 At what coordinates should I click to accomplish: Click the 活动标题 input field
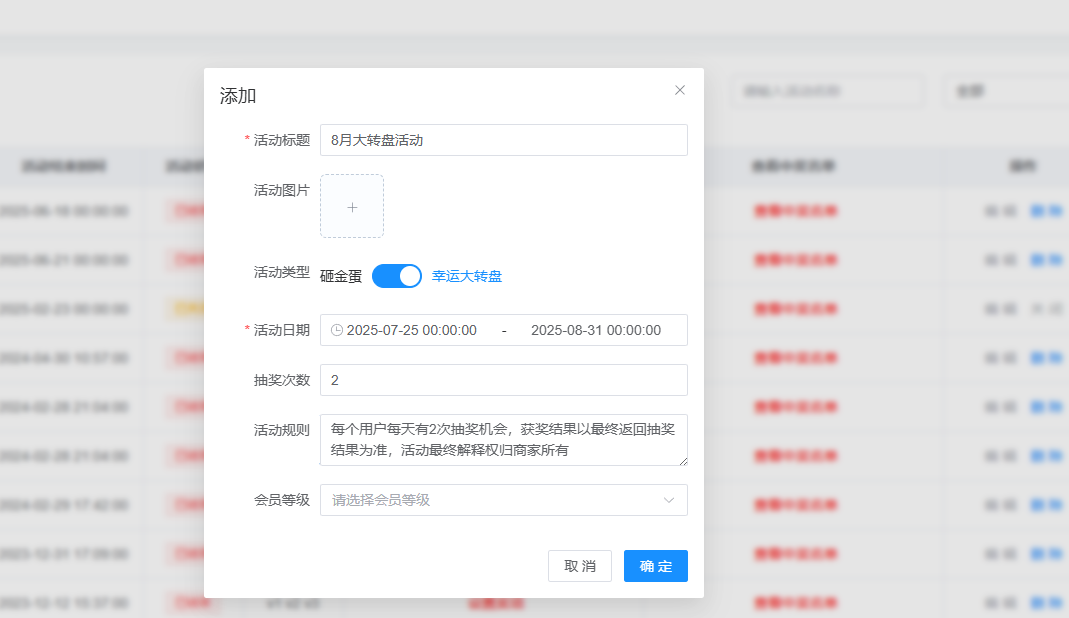(504, 140)
